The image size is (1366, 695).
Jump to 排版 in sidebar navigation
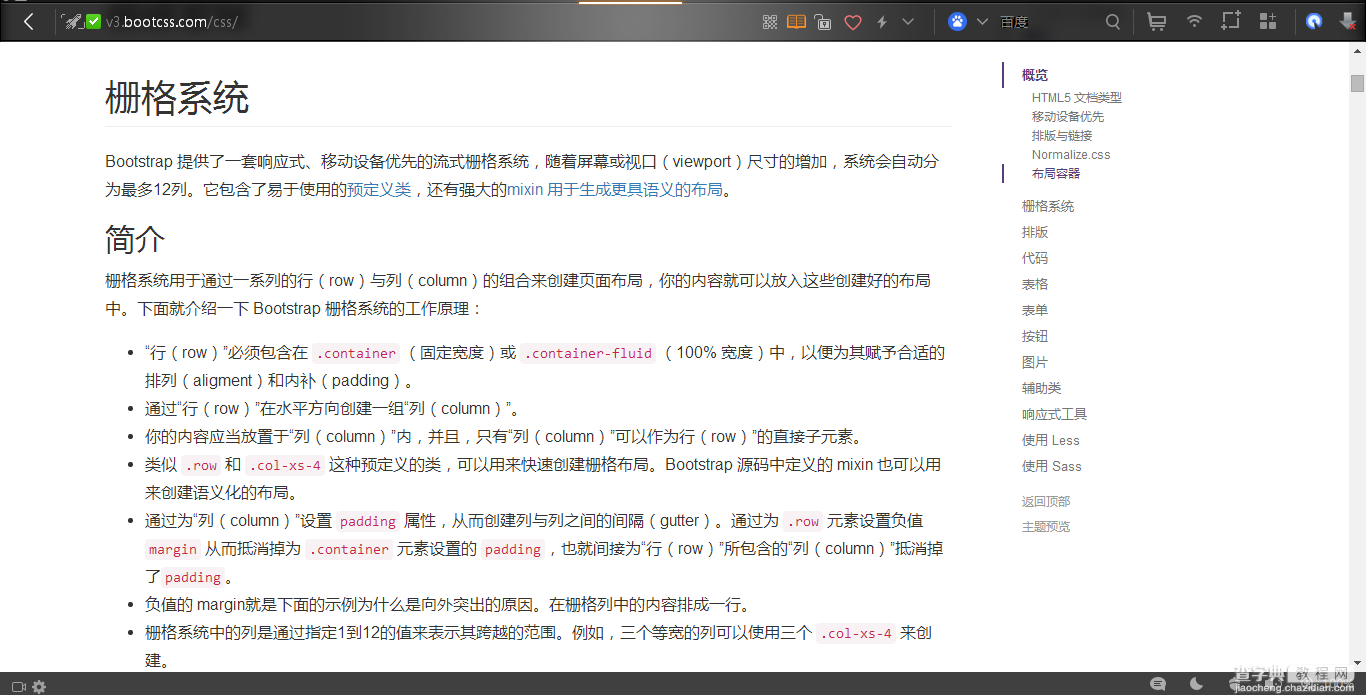point(1035,232)
